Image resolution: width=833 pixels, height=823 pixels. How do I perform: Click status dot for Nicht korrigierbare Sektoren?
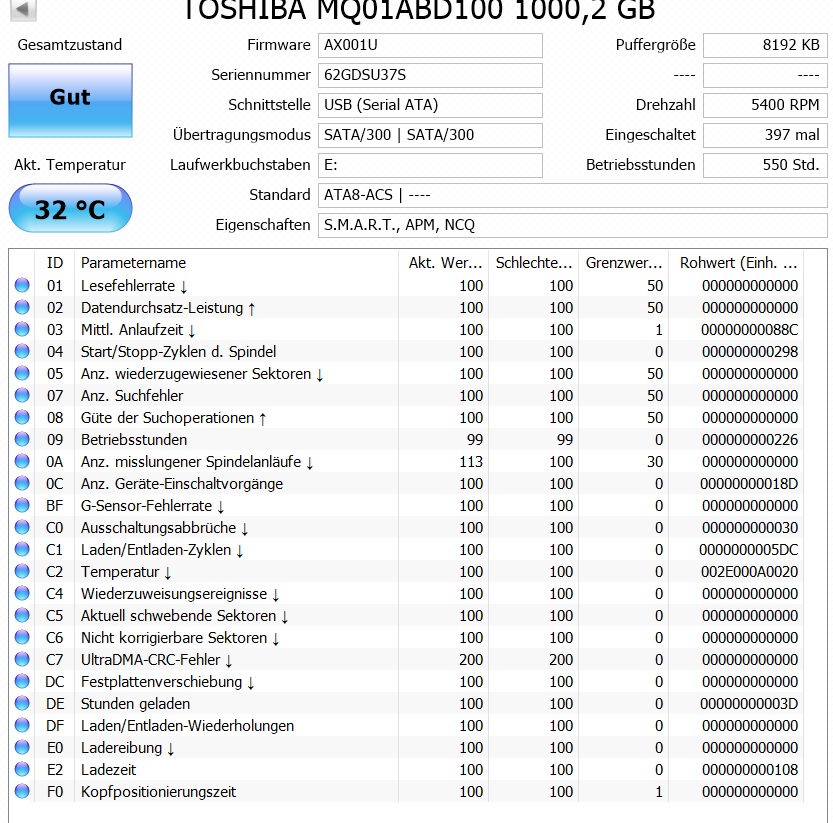22,637
